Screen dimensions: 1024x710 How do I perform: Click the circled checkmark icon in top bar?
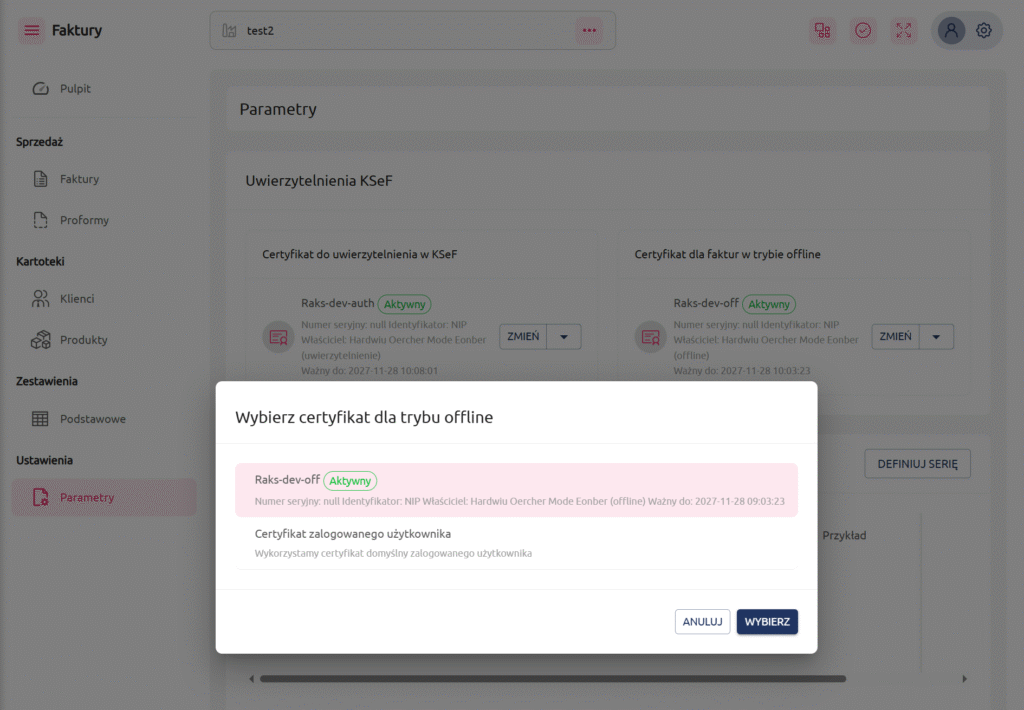[863, 30]
